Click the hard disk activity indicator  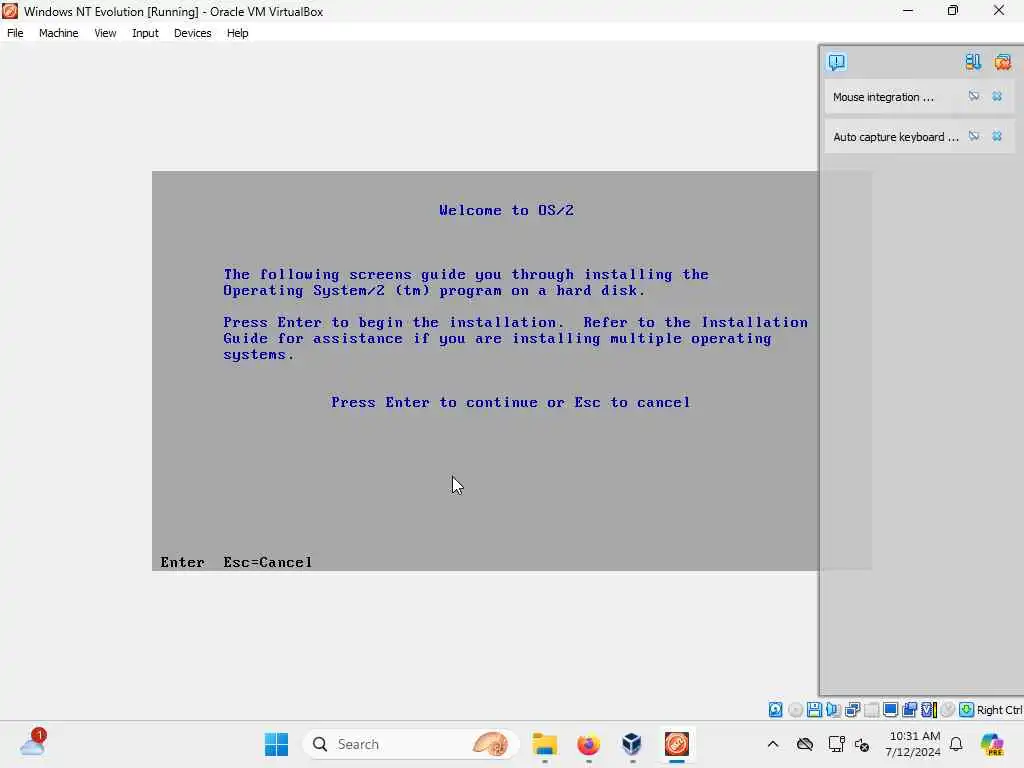[775, 710]
